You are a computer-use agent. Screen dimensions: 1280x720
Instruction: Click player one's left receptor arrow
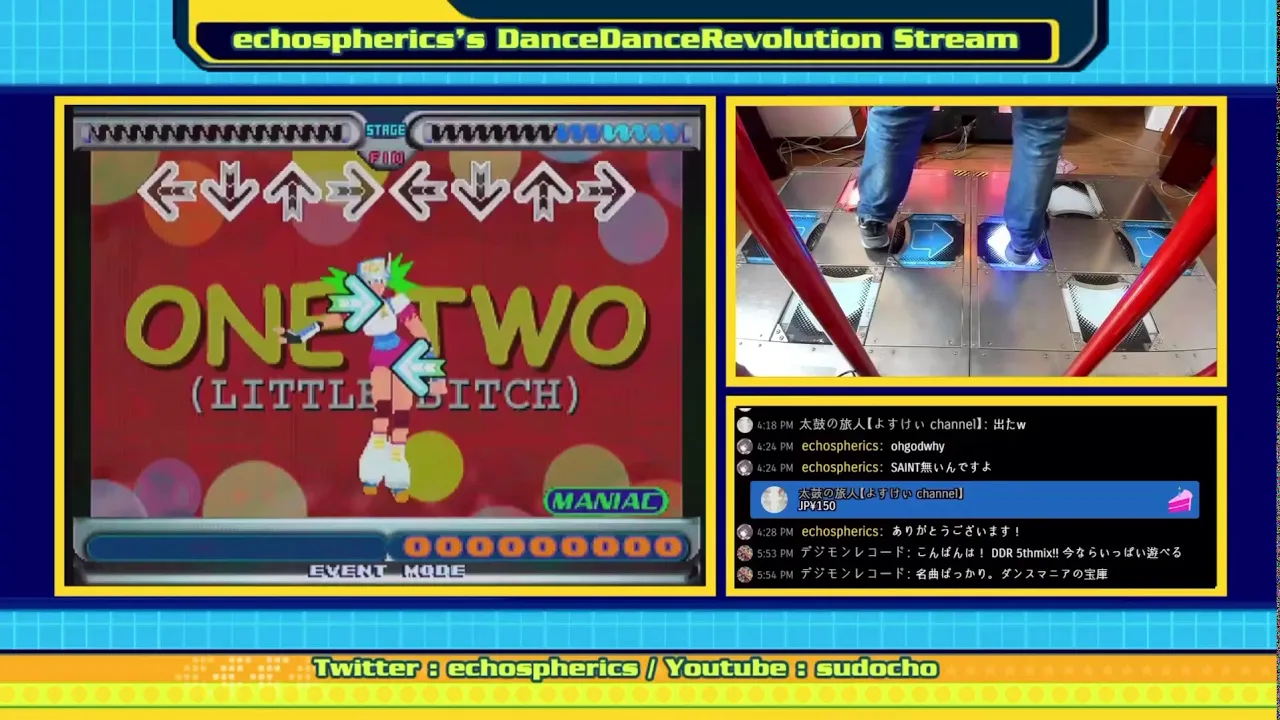click(167, 191)
